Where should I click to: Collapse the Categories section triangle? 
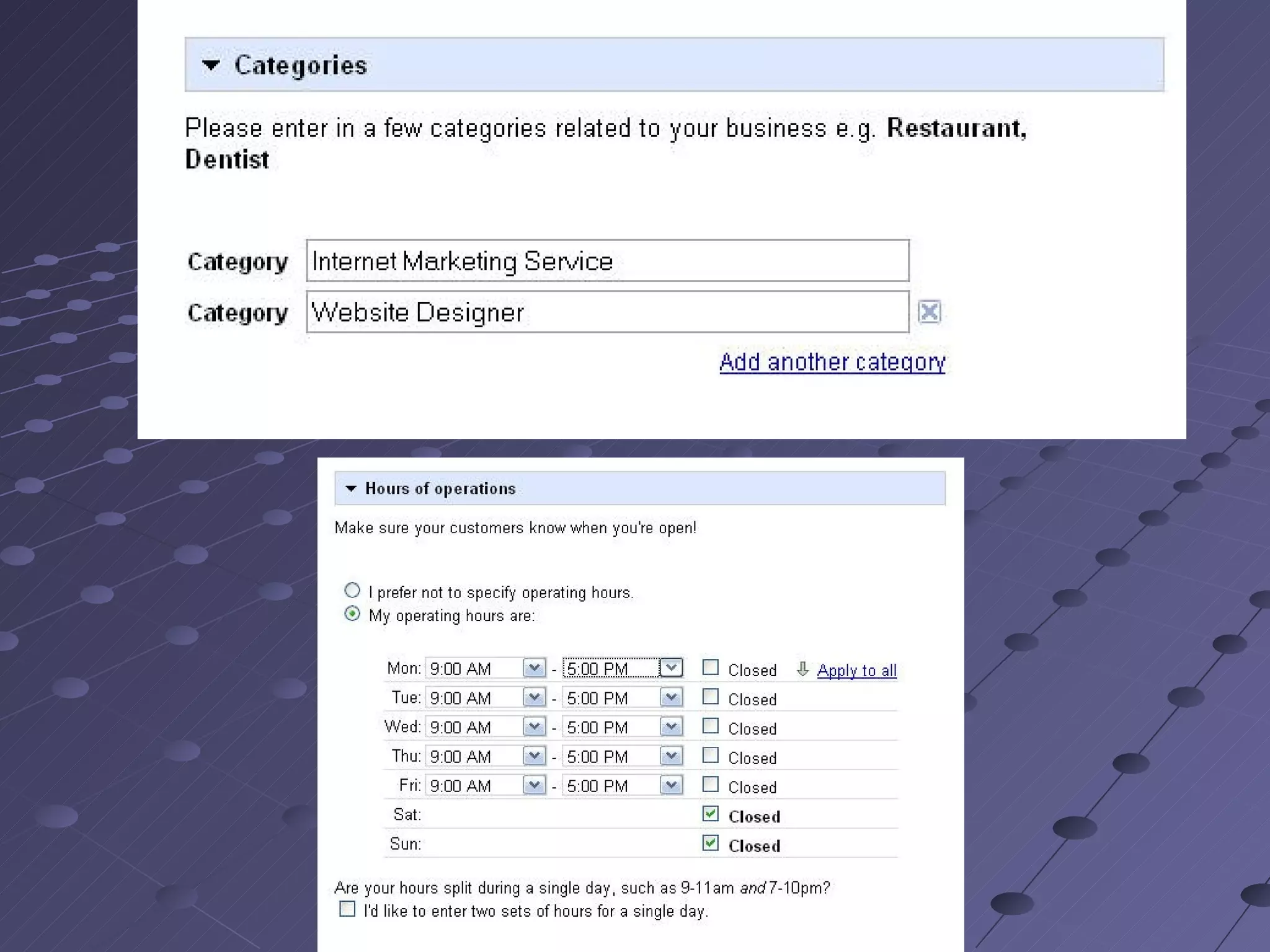pyautogui.click(x=211, y=64)
